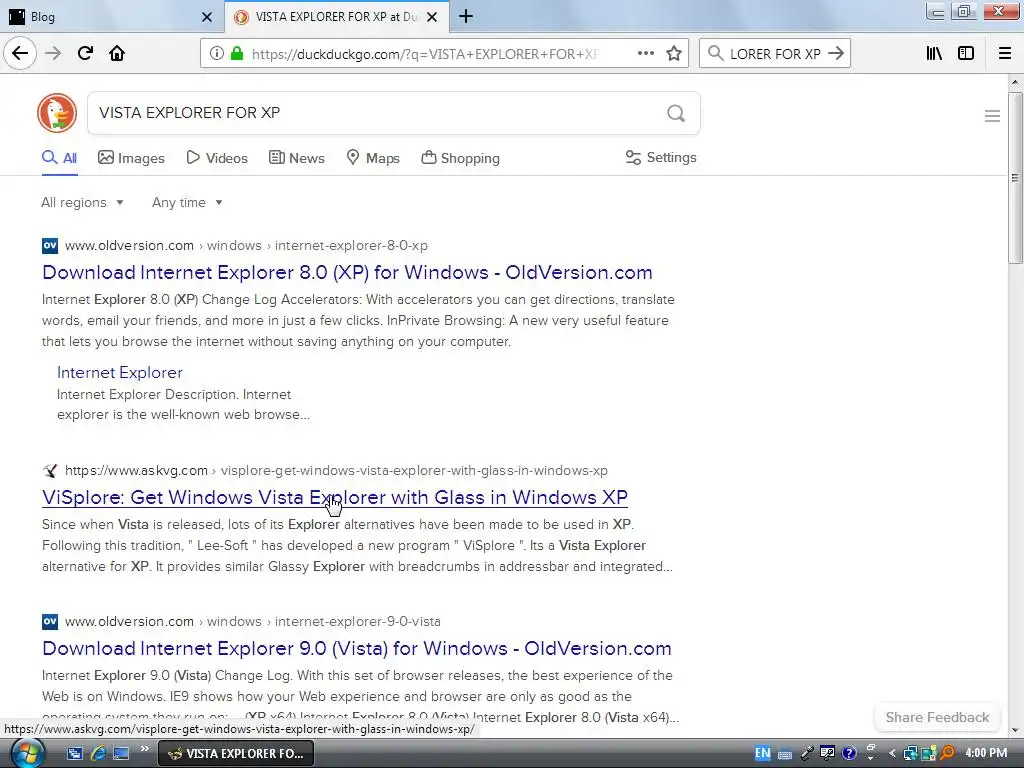Launch Internet Explorer from the quick launch
Screen dimensions: 1024x768
[98, 753]
